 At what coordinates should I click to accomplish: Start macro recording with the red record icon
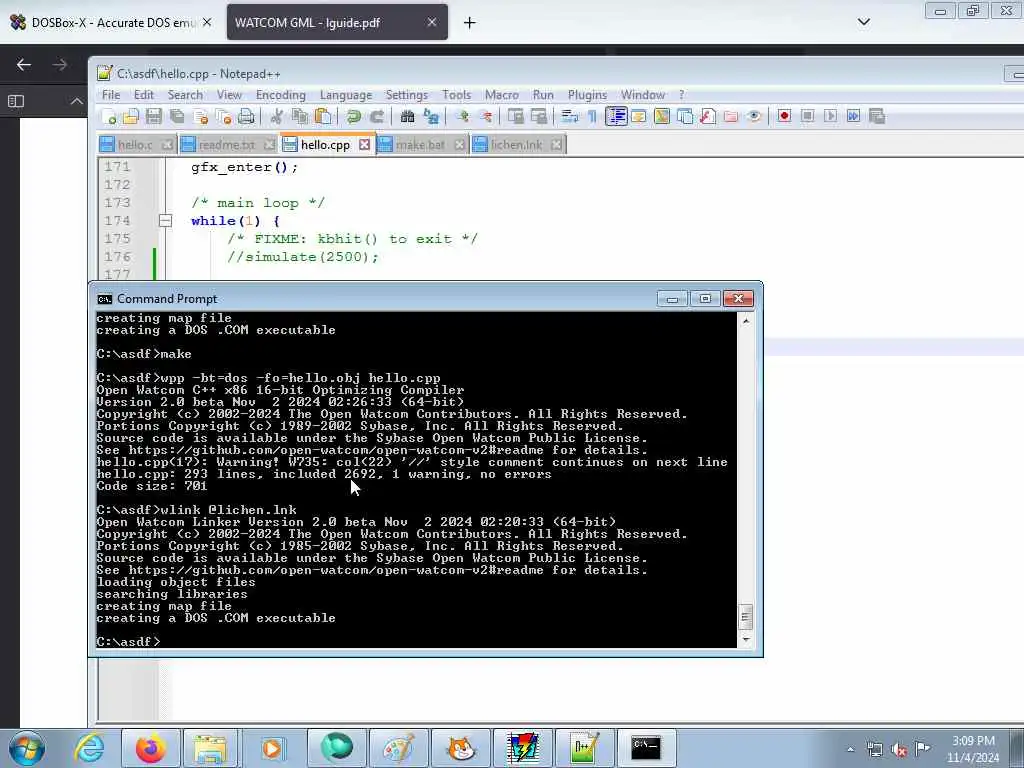784,116
